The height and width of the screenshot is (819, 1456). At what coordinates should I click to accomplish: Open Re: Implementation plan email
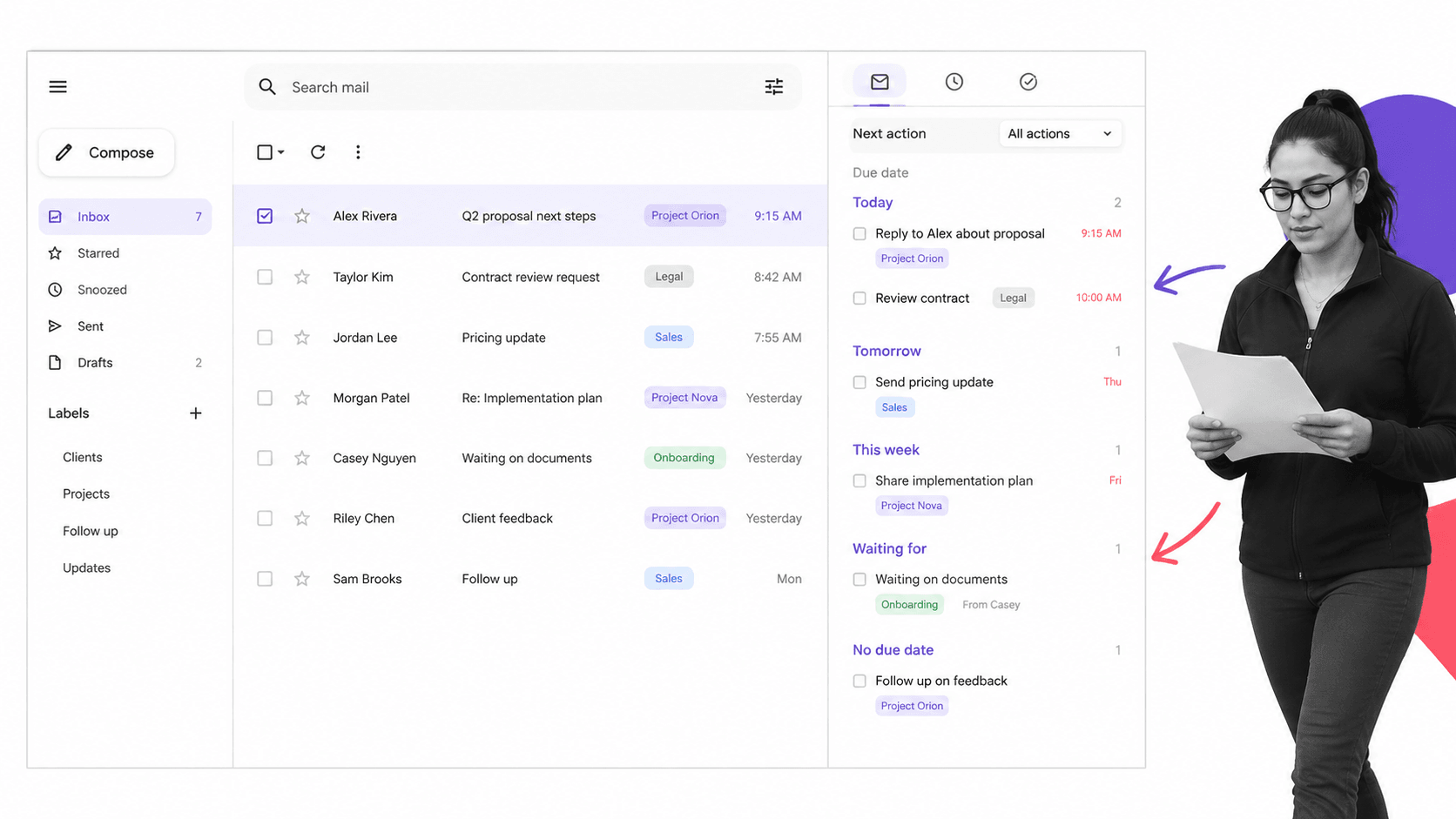[532, 398]
